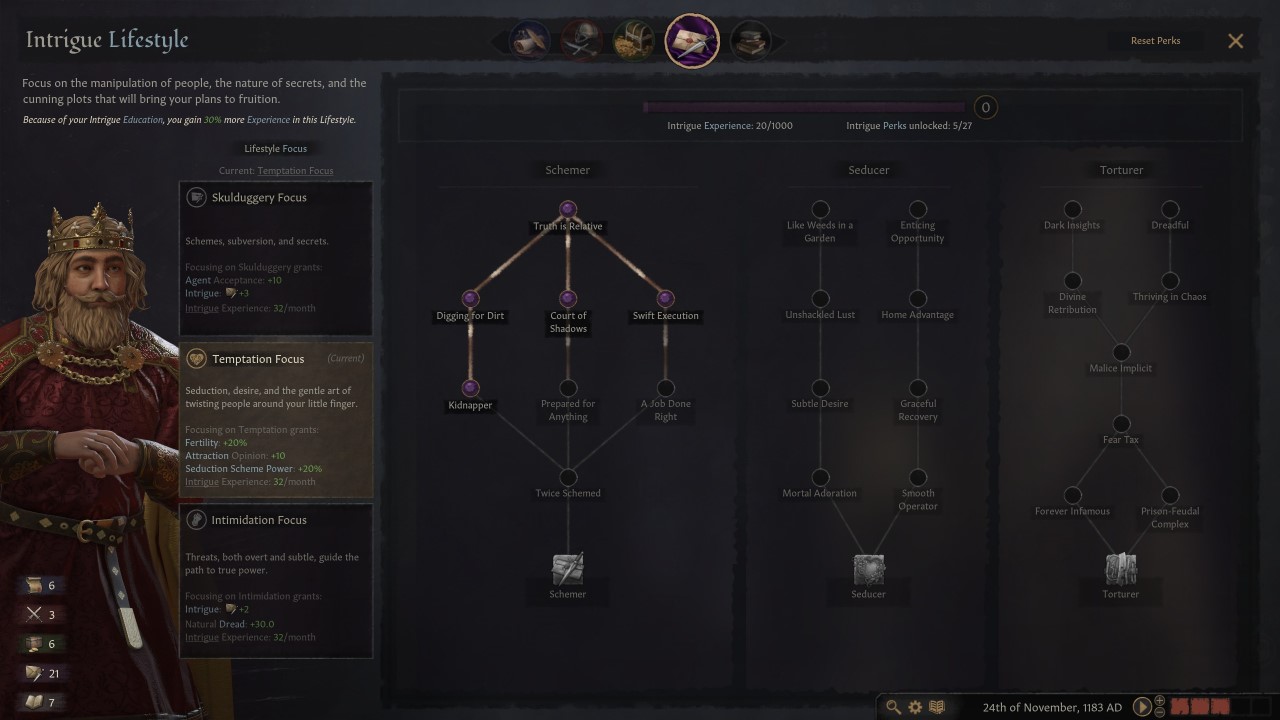Click the Schemer trait icon
1280x720 pixels.
pos(568,569)
